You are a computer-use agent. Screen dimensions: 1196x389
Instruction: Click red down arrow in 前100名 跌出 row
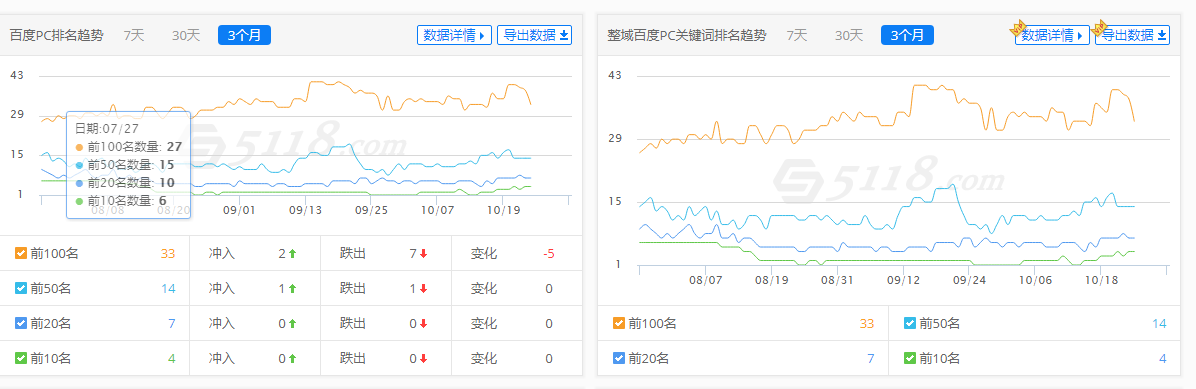pyautogui.click(x=423, y=254)
